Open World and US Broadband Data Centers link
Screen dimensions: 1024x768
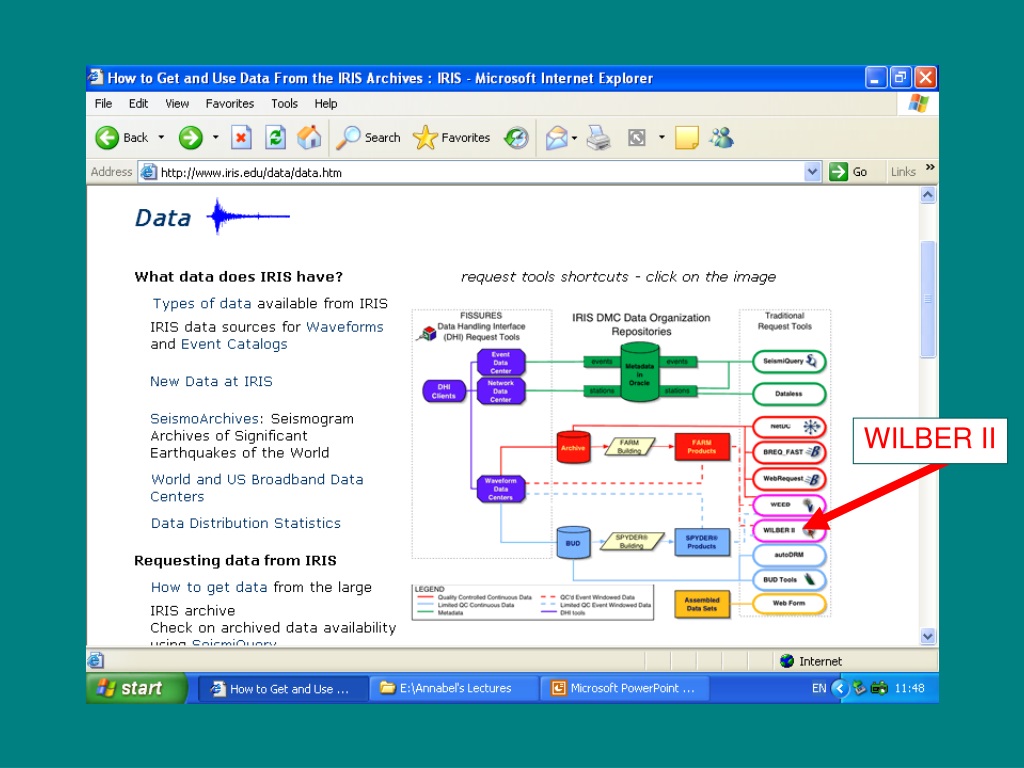coord(257,488)
